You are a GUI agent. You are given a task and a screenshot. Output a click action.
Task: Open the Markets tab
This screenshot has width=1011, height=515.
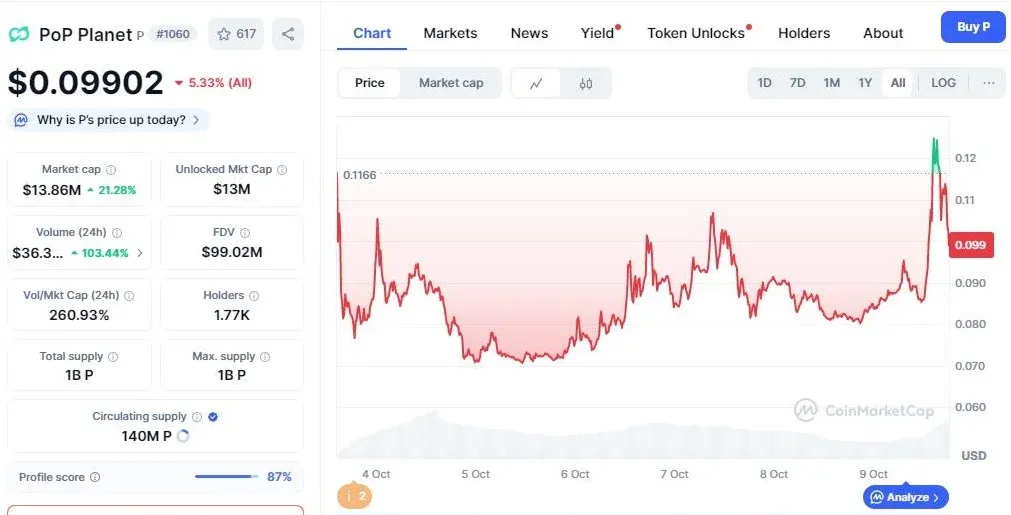coord(450,33)
